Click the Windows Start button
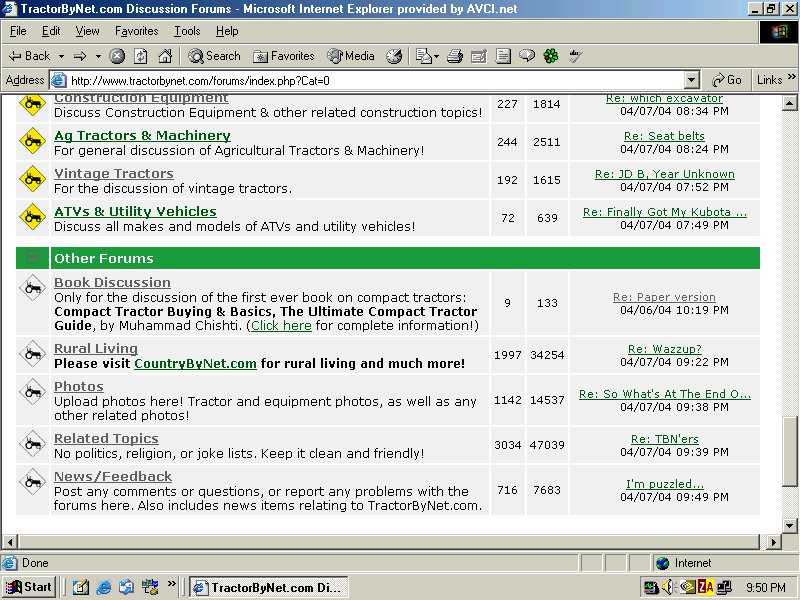The height and width of the screenshot is (600, 800). coord(30,587)
